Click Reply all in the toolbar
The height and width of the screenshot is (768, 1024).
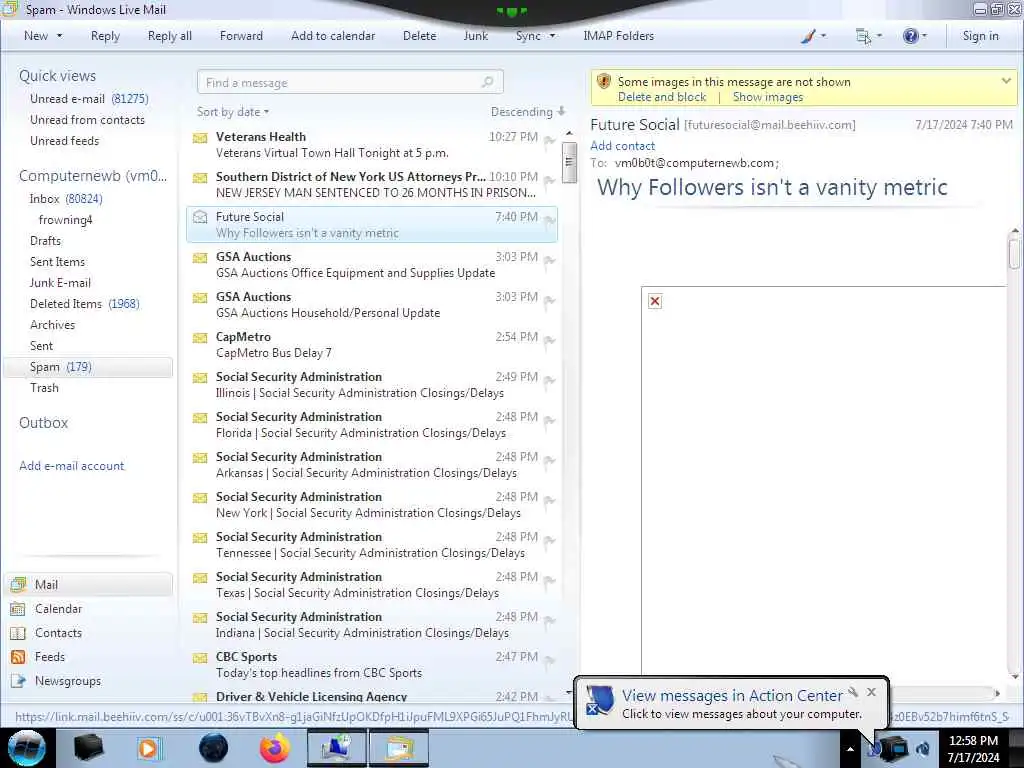pos(170,36)
